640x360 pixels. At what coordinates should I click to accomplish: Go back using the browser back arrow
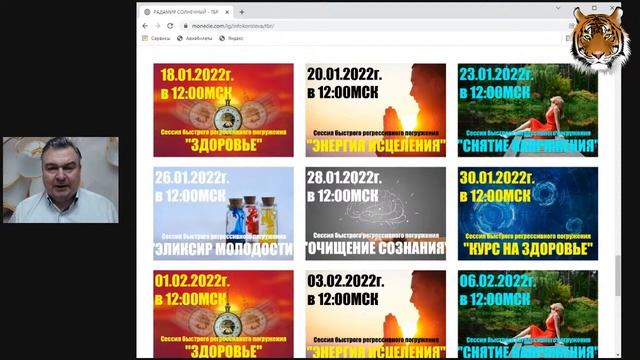coord(145,26)
